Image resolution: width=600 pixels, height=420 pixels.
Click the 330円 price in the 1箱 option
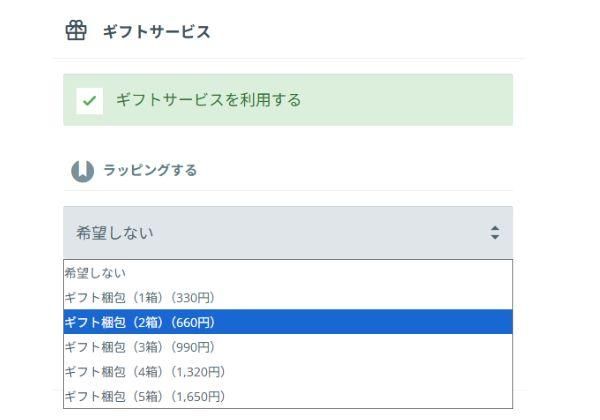pyautogui.click(x=196, y=297)
